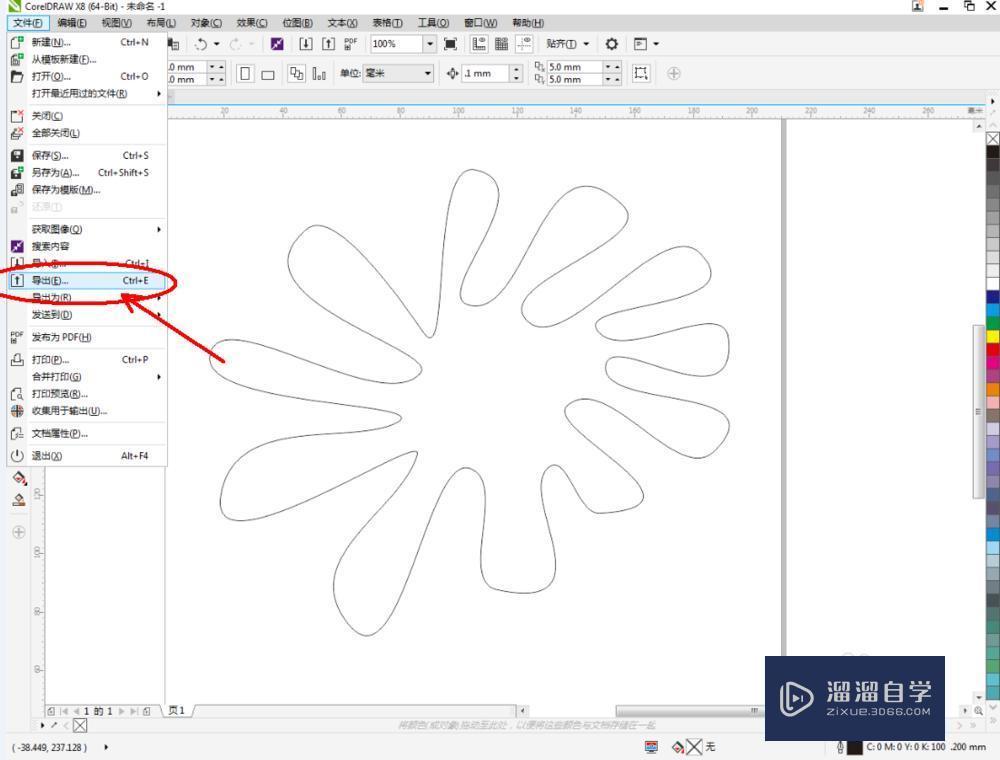Open the units 毫米 dropdown

click(399, 73)
